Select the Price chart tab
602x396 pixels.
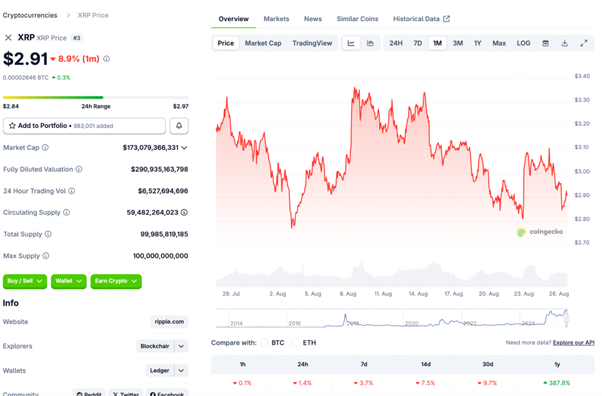226,43
